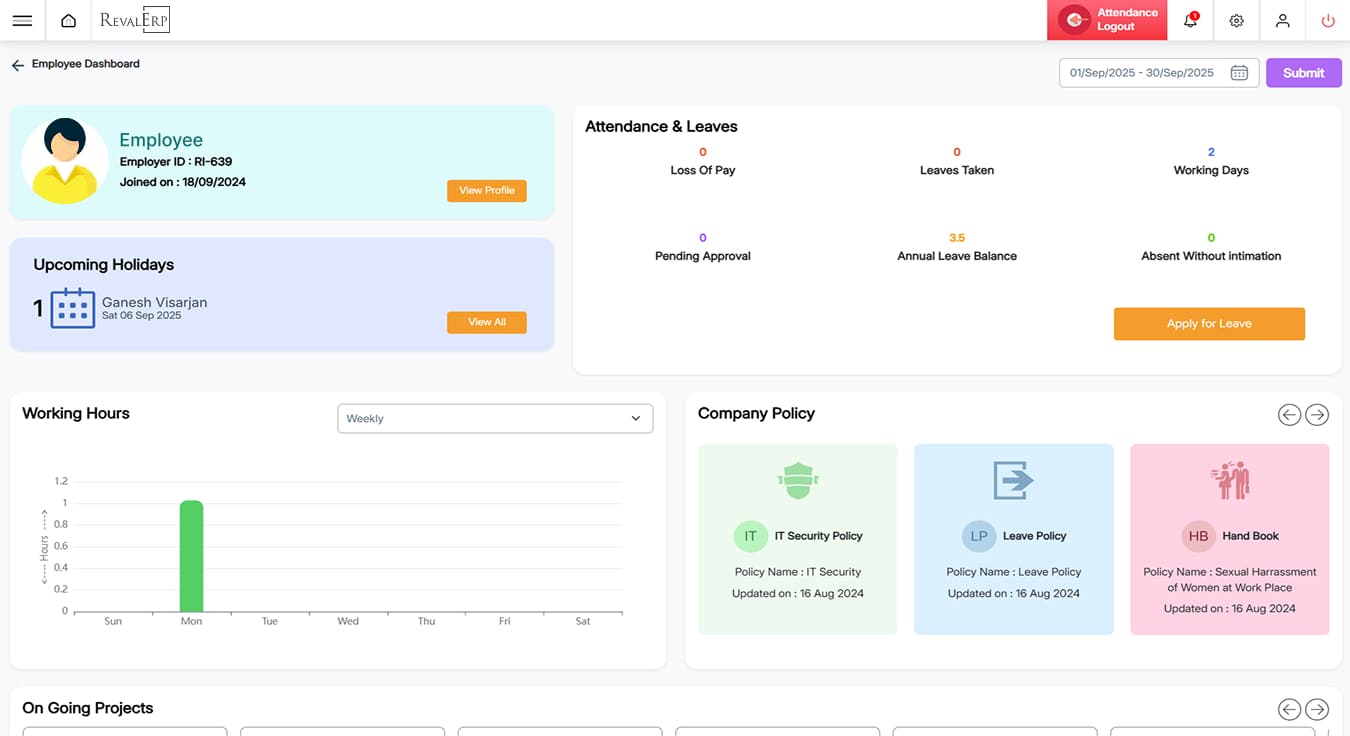Open the hamburger menu icon

click(x=22, y=20)
